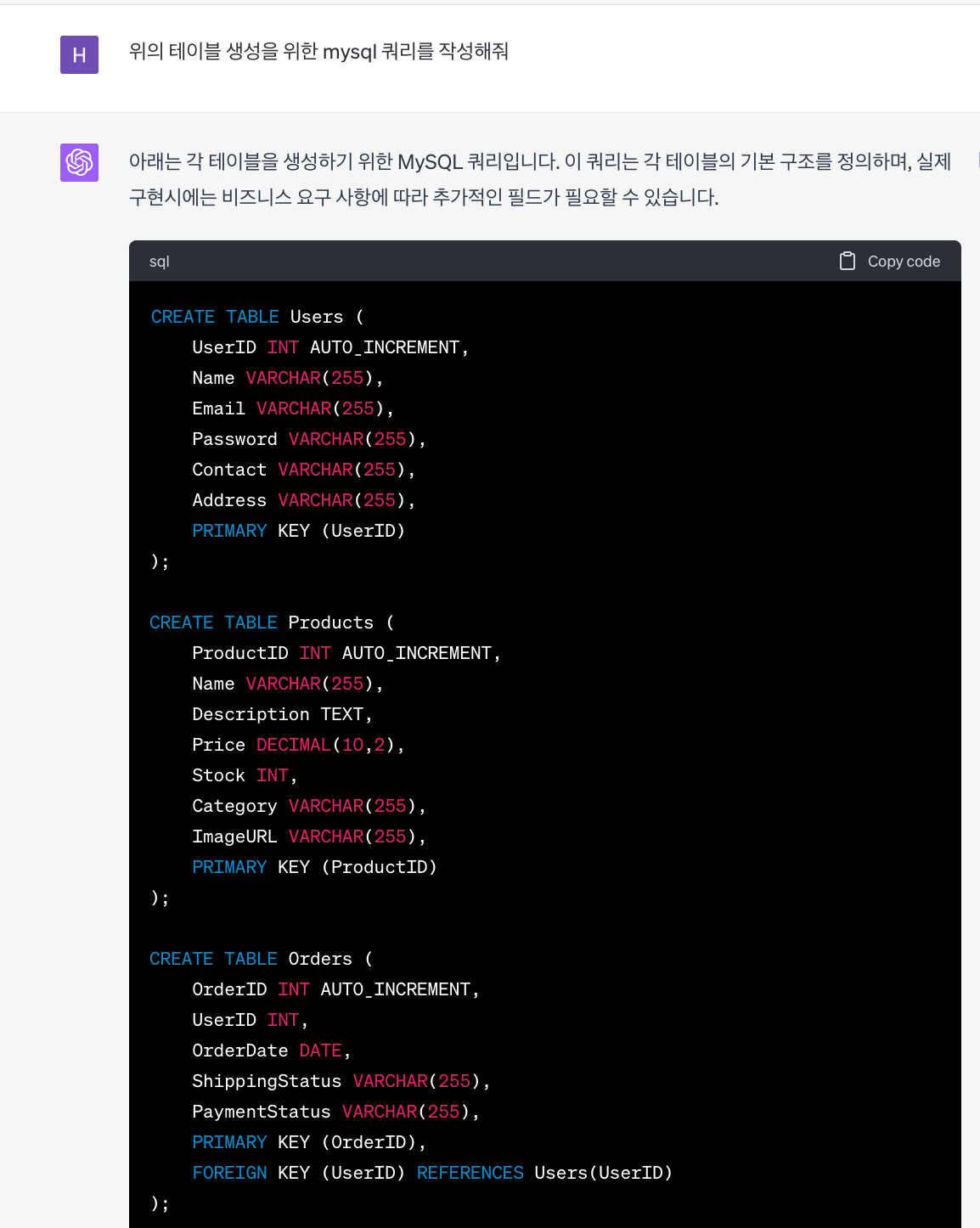Click the line CREATE TABLE Orders (
The width and height of the screenshot is (980, 1228).
(x=262, y=959)
